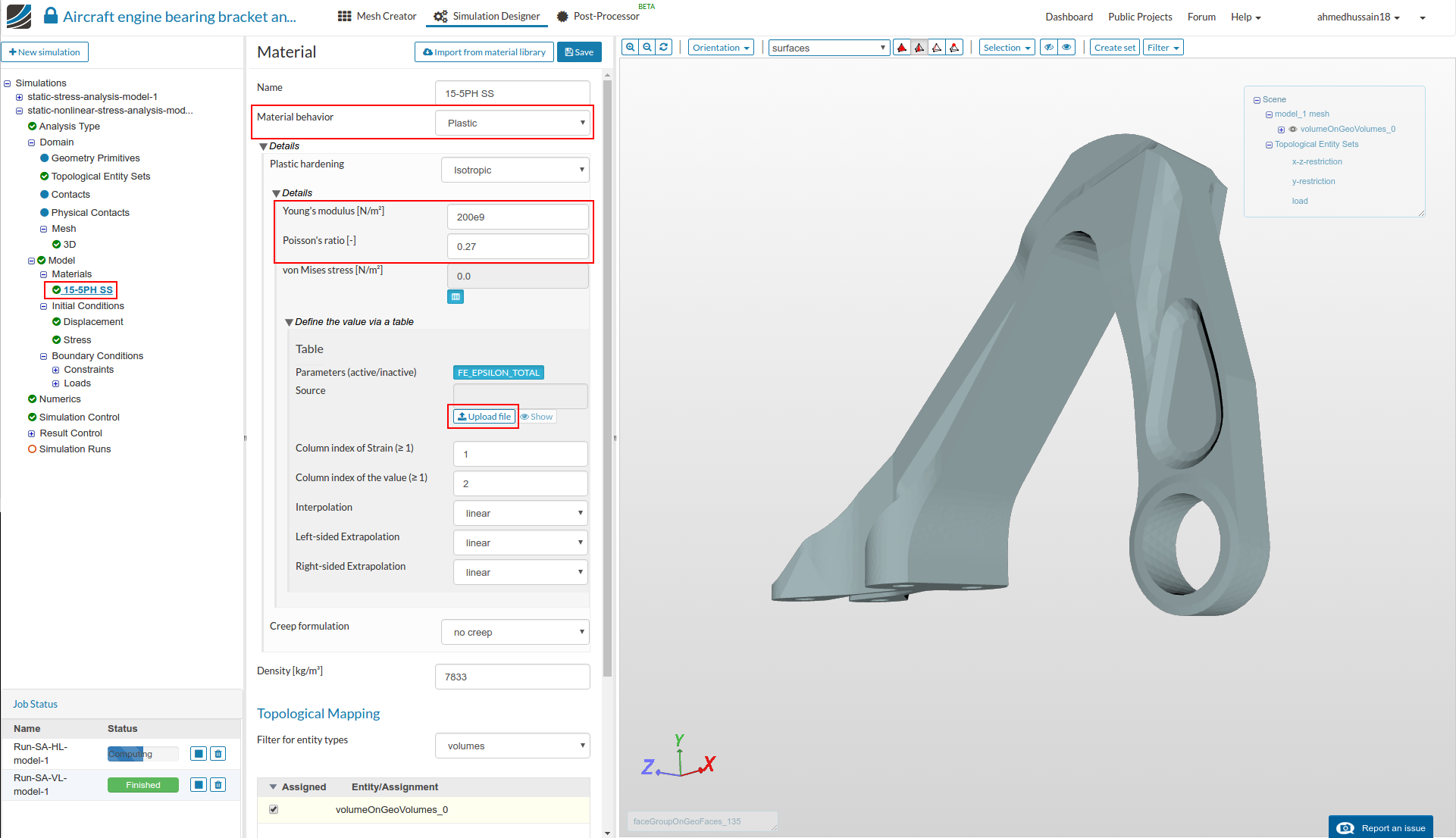Select the wireframe pick mode icon
Screen dimensions: 1456x838
pos(937,48)
